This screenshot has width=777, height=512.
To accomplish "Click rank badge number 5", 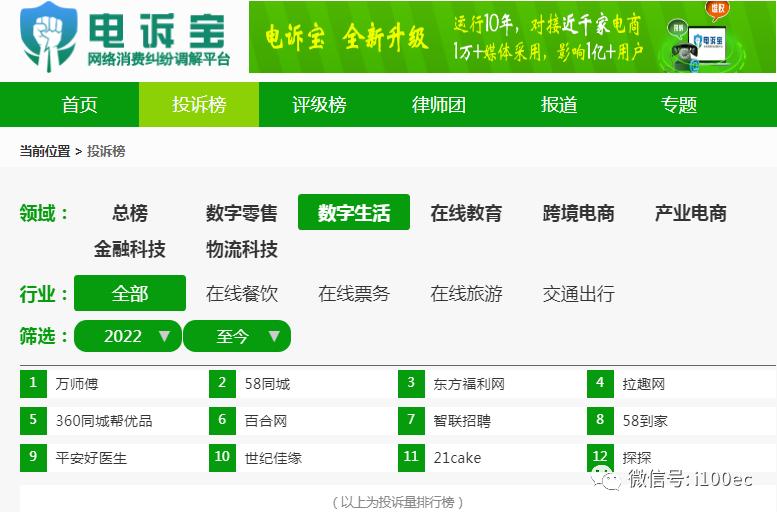I will [x=33, y=421].
